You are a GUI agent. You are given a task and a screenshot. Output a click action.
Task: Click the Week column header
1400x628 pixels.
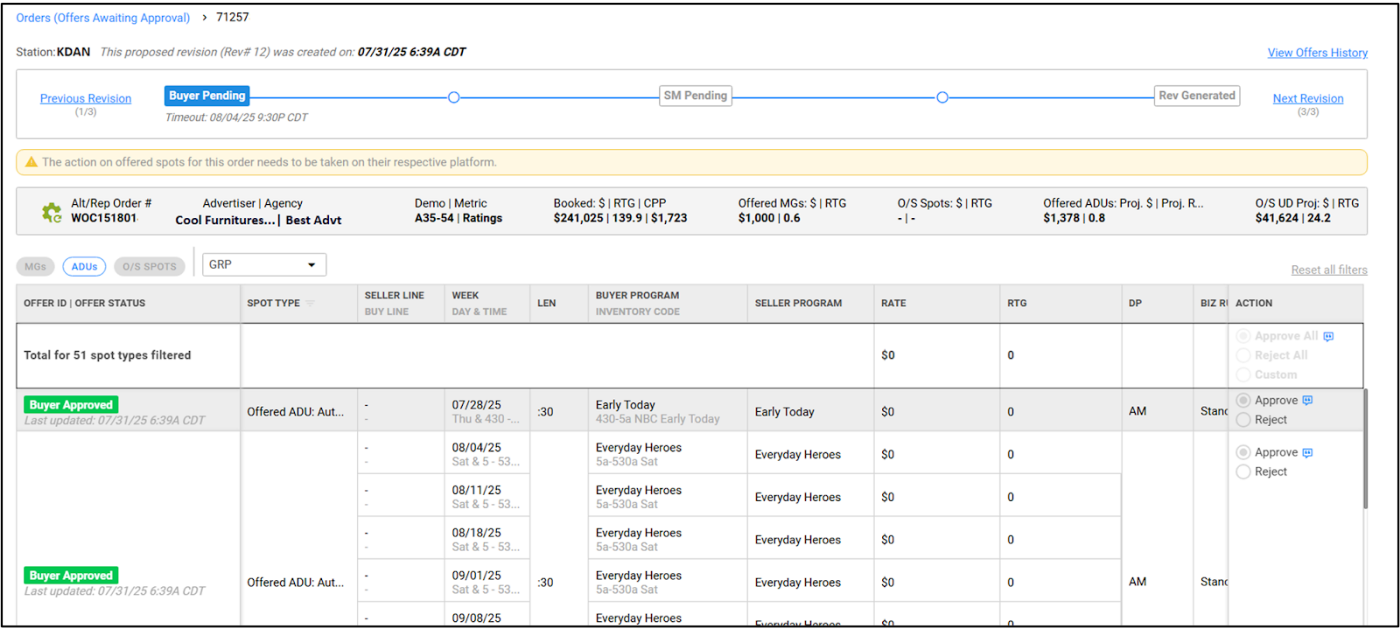[x=465, y=295]
